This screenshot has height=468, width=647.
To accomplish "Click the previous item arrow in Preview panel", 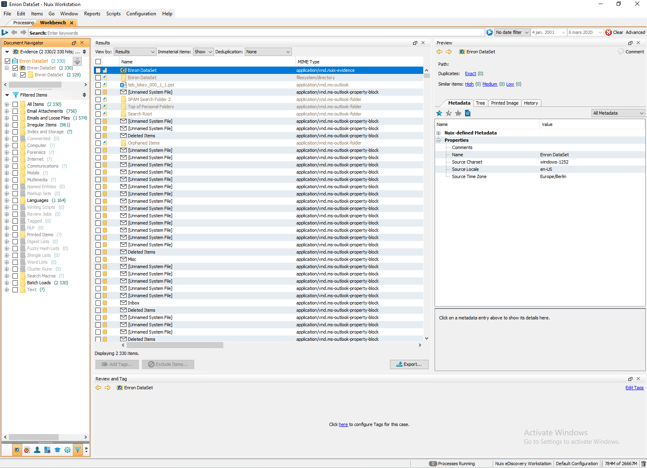I will (x=439, y=52).
